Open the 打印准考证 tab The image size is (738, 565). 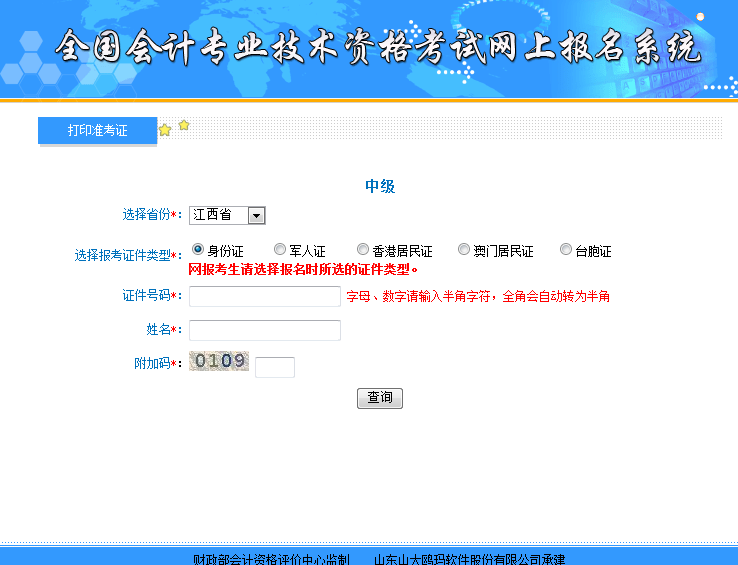[97, 131]
